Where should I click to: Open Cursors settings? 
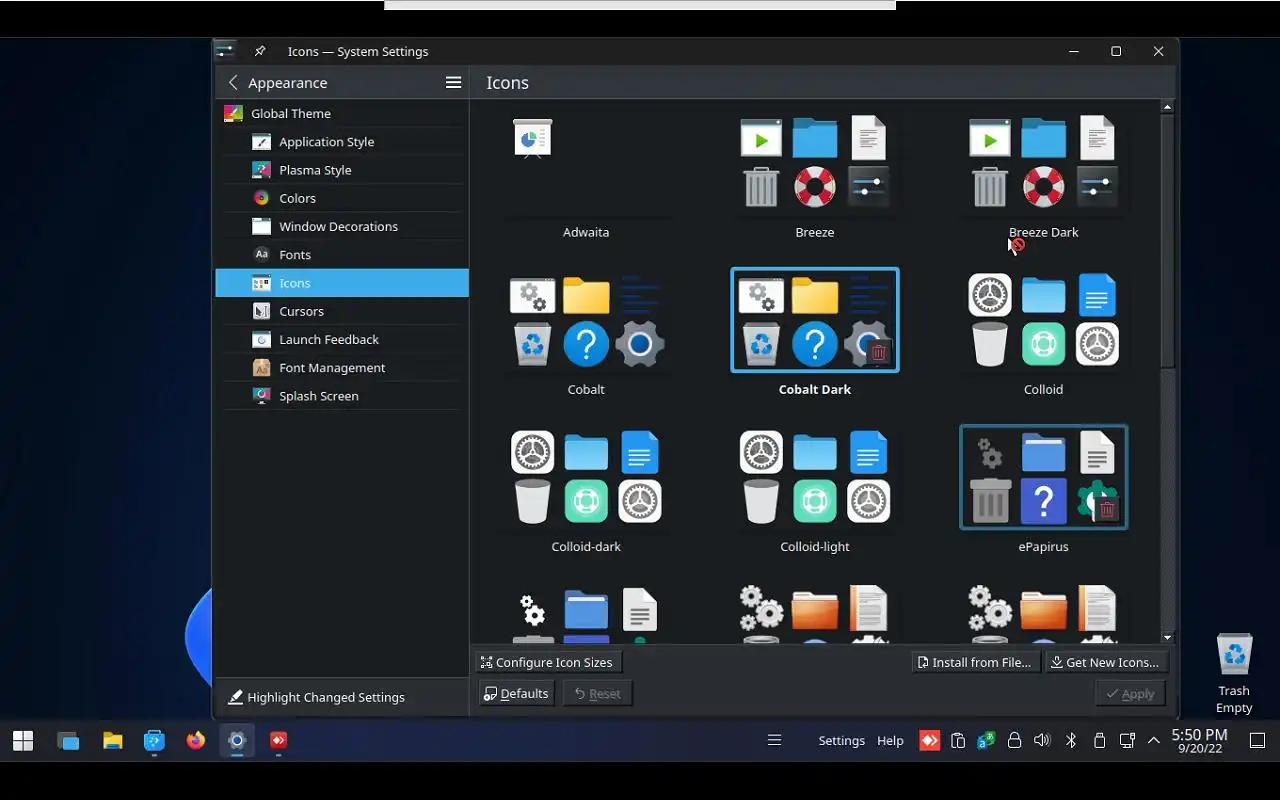tap(342, 311)
